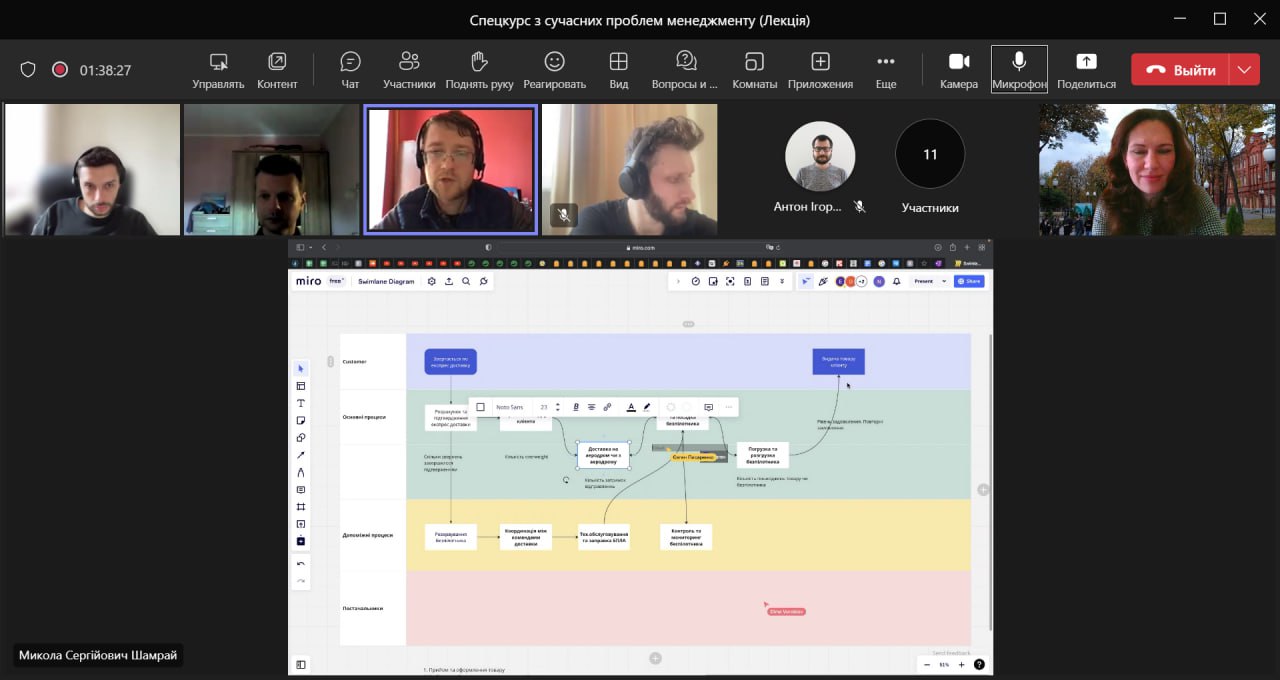Open the Реагировать reactions menu
The height and width of the screenshot is (680, 1280).
coord(554,69)
